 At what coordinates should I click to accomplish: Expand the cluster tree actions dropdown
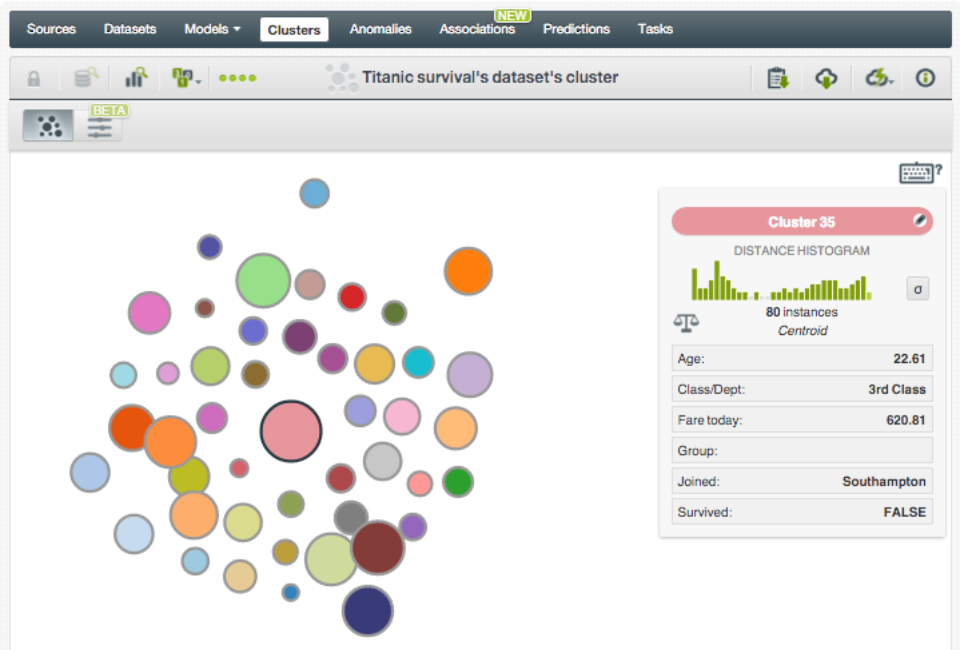pyautogui.click(x=186, y=78)
